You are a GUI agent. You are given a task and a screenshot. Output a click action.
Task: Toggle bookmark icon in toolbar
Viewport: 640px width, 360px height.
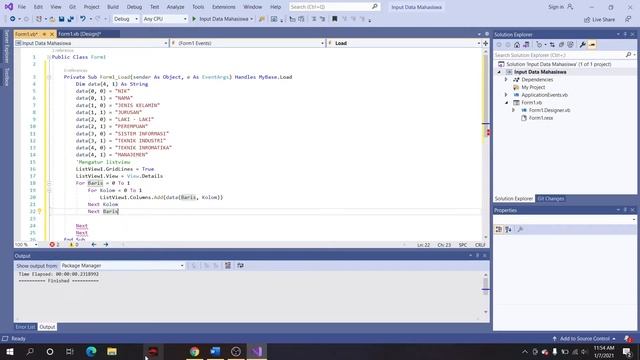(335, 19)
